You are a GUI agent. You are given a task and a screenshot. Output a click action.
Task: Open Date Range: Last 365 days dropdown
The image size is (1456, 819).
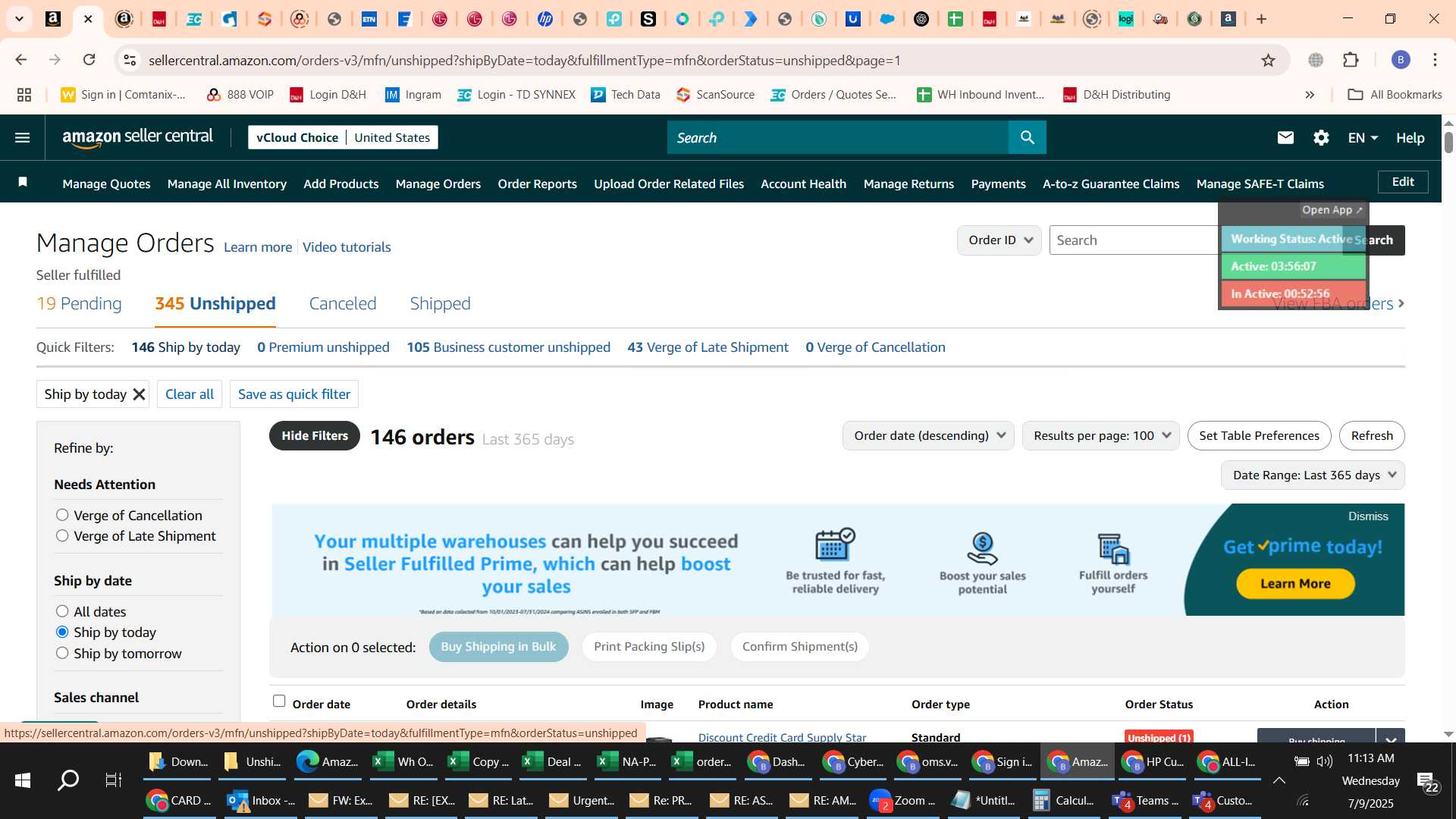[x=1313, y=475]
